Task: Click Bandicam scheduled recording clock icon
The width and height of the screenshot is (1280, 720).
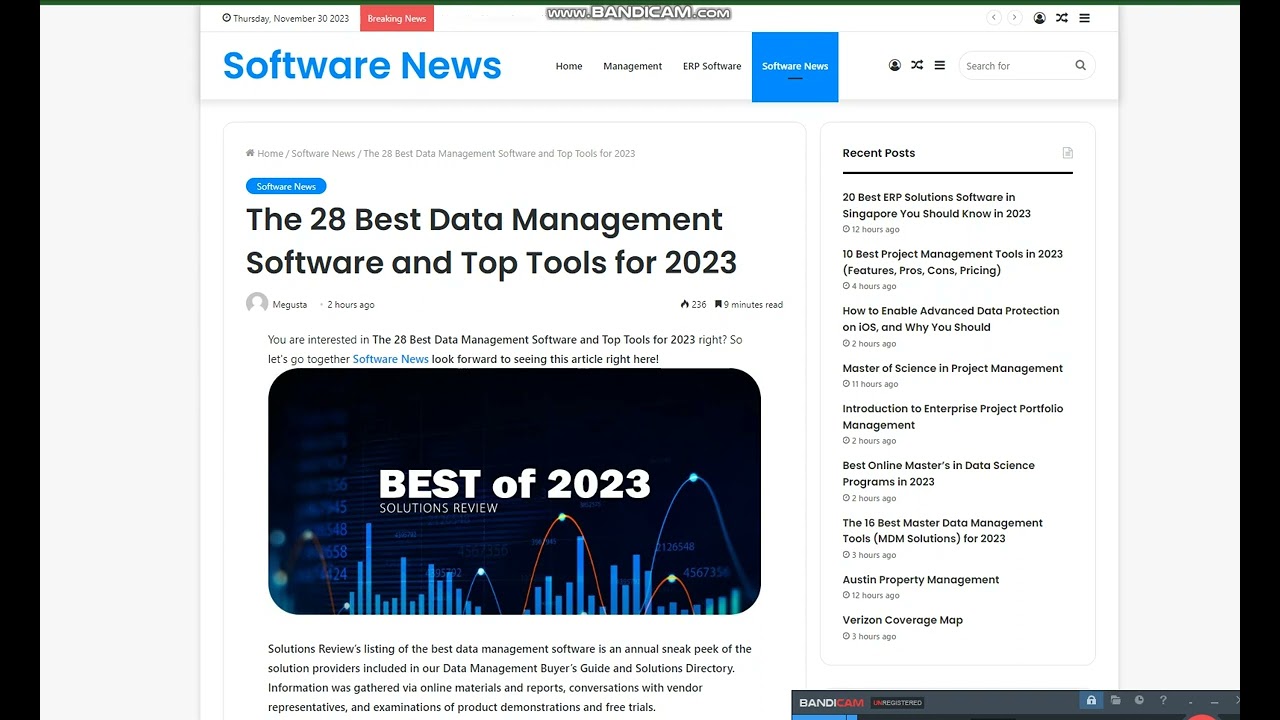Action: click(x=1139, y=701)
